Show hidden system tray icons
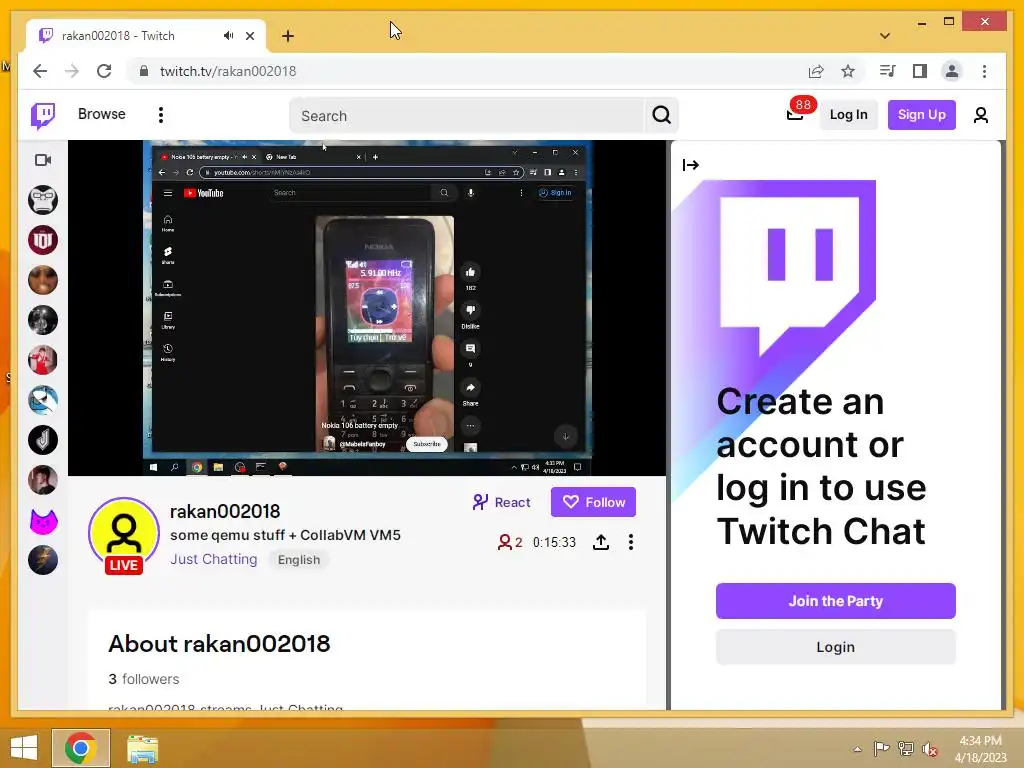Viewport: 1024px width, 768px height. [857, 749]
